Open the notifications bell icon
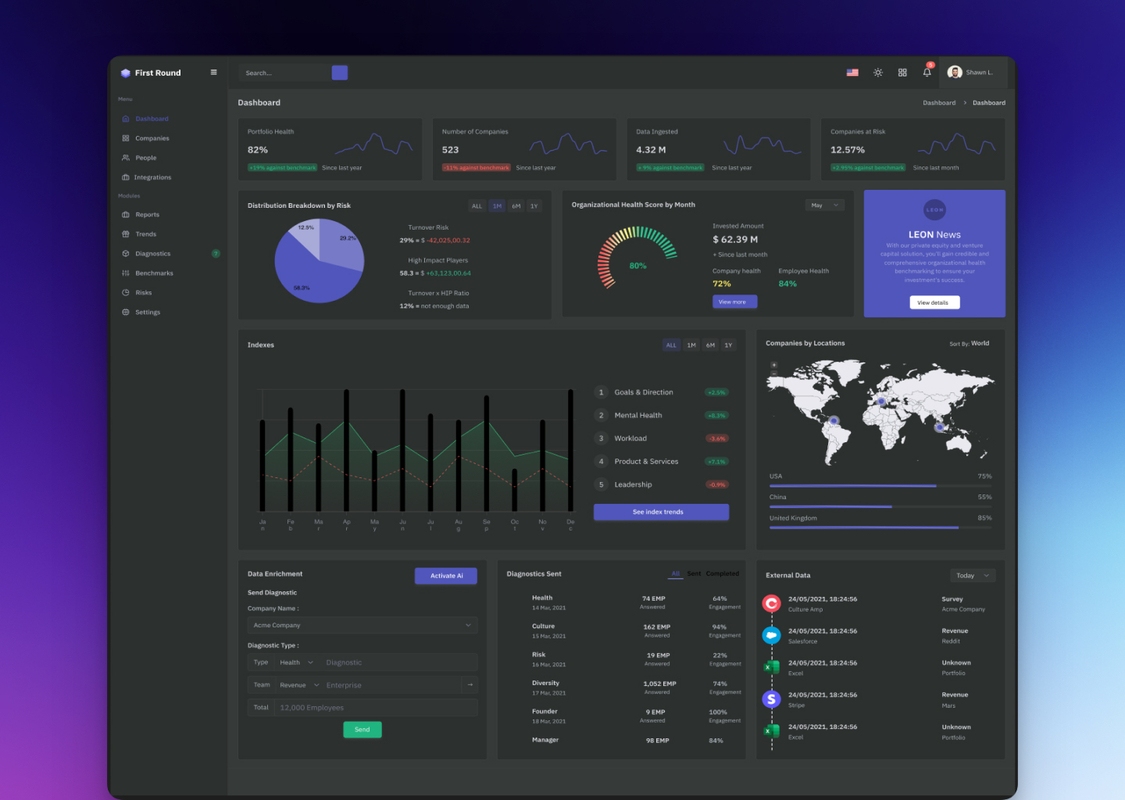The image size is (1125, 800). point(927,72)
